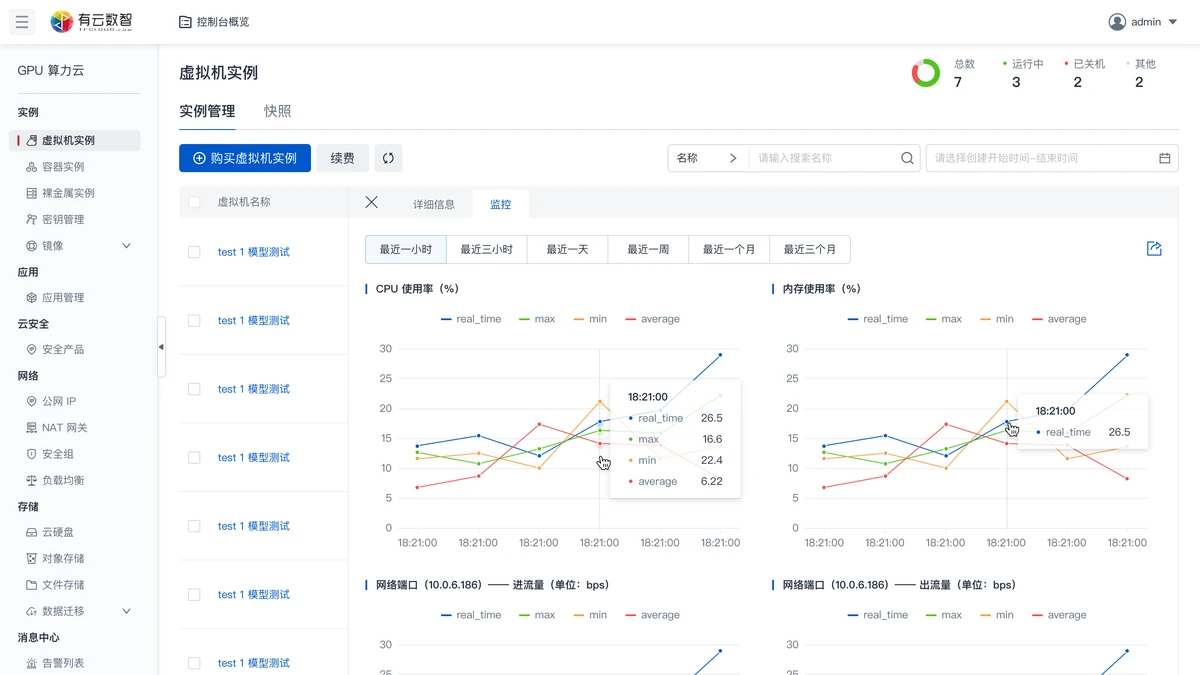The width and height of the screenshot is (1200, 675).
Task: Click the 镜像 sidebar icon
Action: (32, 245)
